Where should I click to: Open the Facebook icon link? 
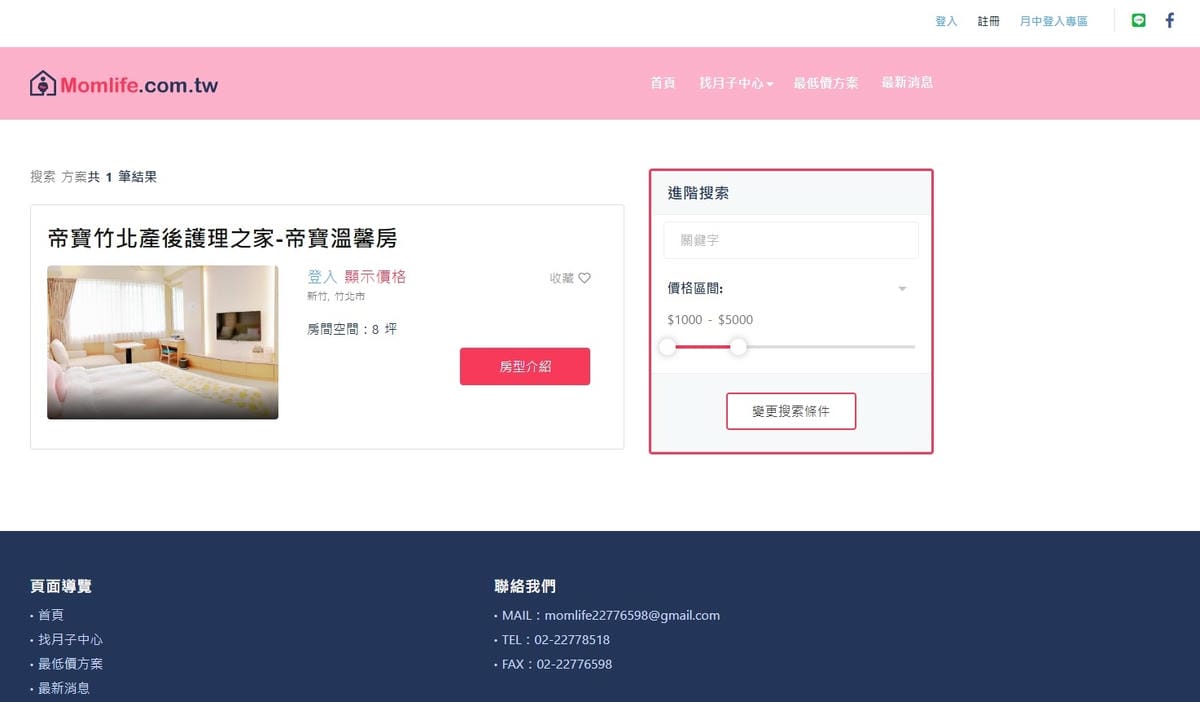[x=1169, y=21]
